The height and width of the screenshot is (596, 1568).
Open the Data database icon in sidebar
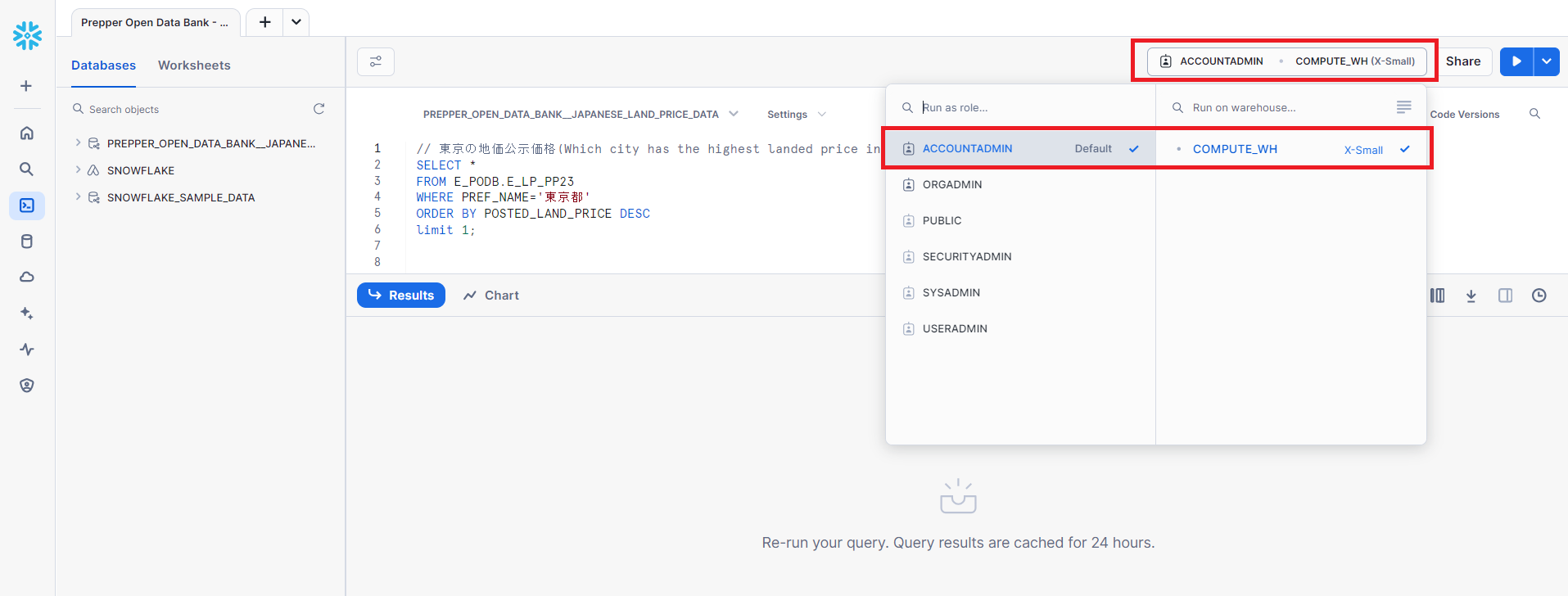(x=27, y=242)
